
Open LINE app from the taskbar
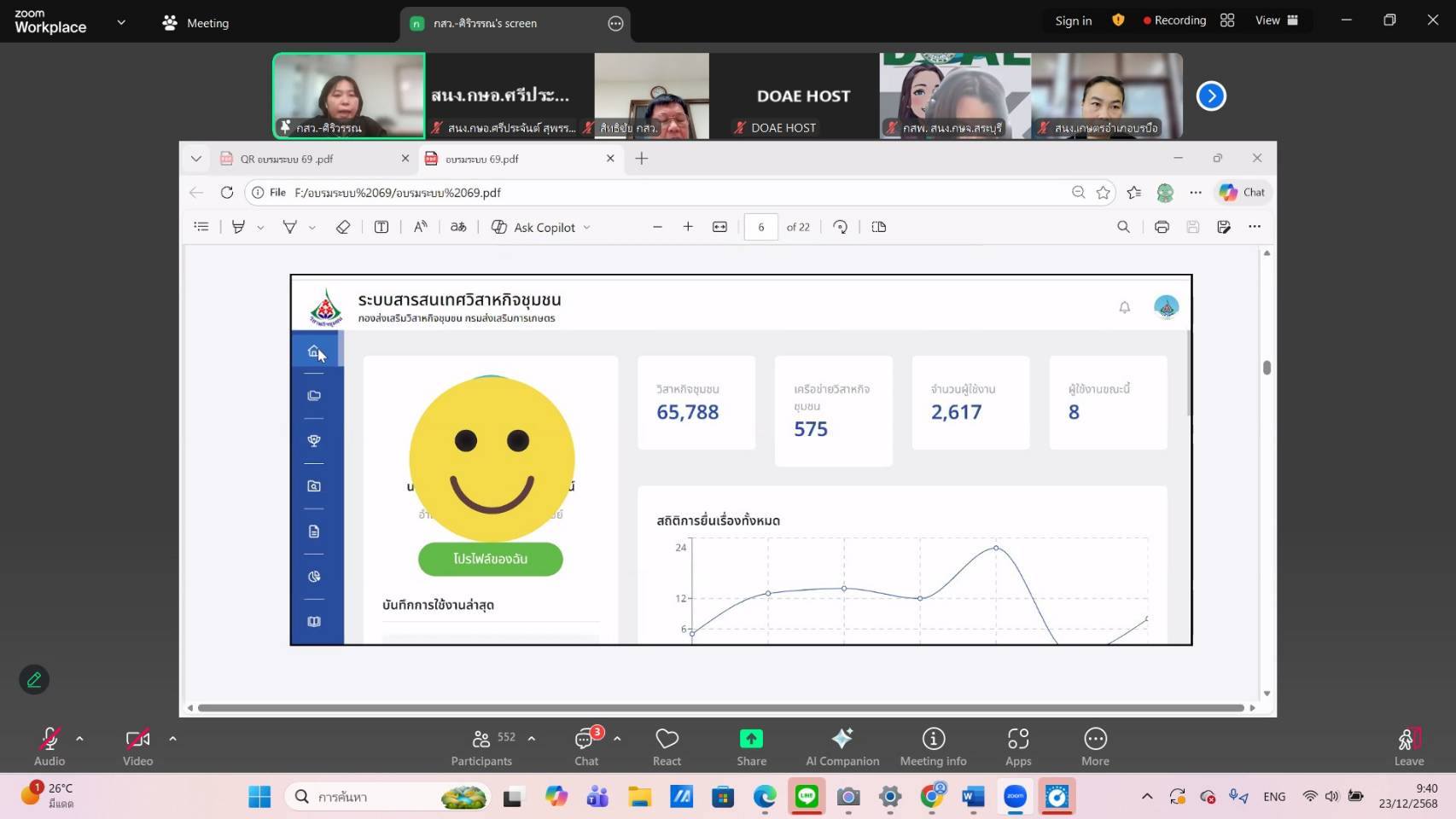[807, 797]
